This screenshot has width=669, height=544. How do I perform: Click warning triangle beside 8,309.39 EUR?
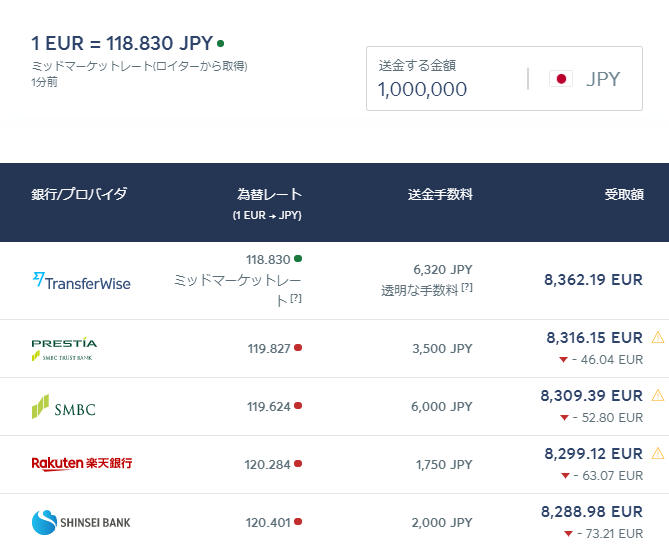[x=658, y=396]
